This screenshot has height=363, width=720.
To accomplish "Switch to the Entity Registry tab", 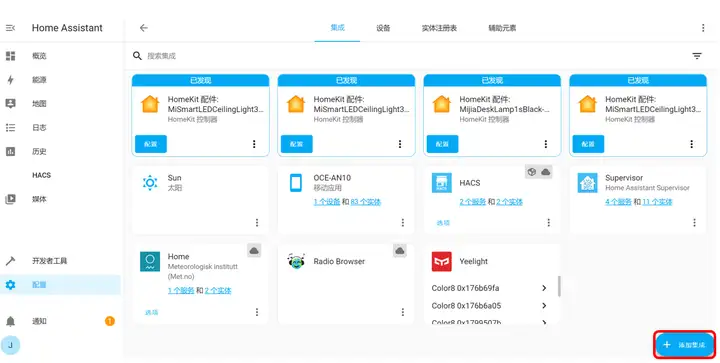I will [x=439, y=28].
